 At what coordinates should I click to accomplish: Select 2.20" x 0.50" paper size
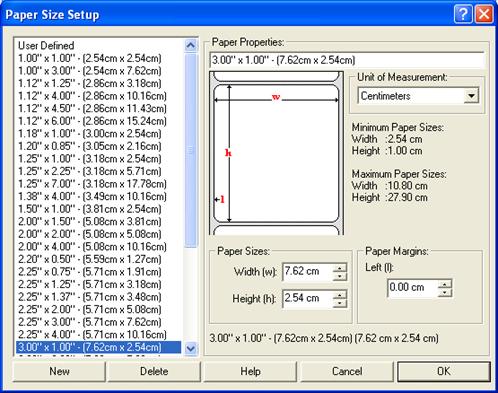99,259
